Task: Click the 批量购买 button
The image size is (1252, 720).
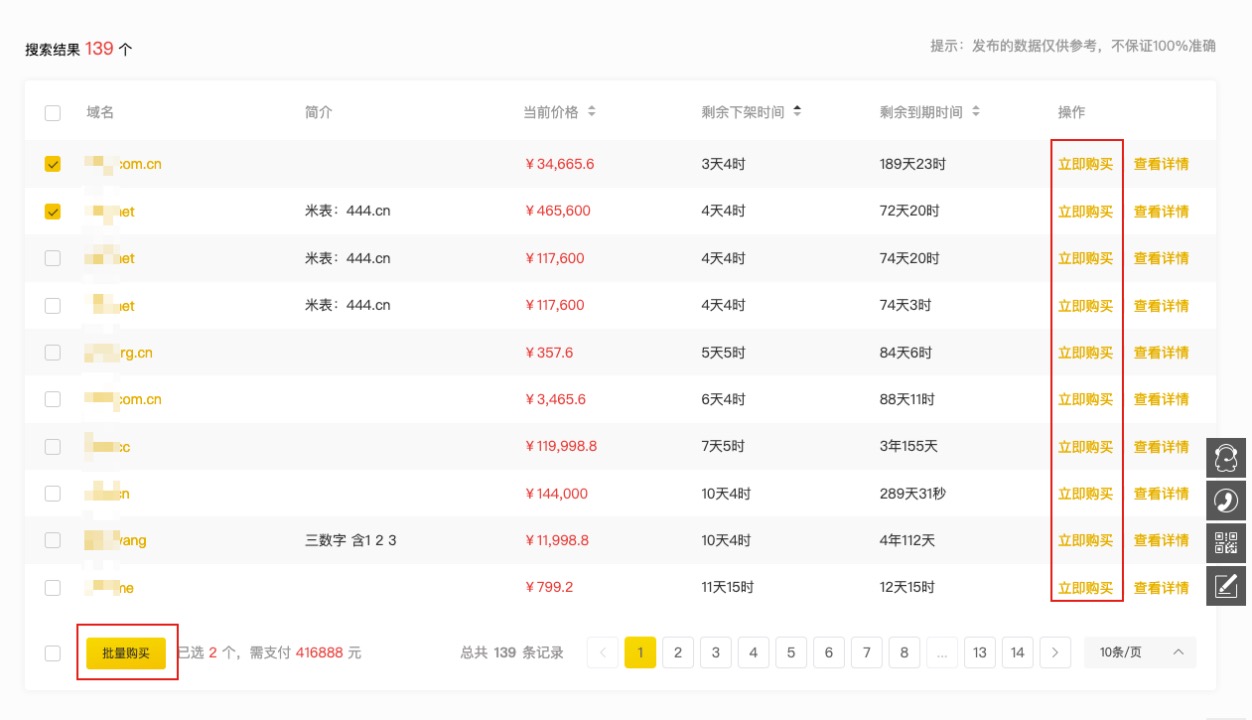Action: pyautogui.click(x=126, y=653)
